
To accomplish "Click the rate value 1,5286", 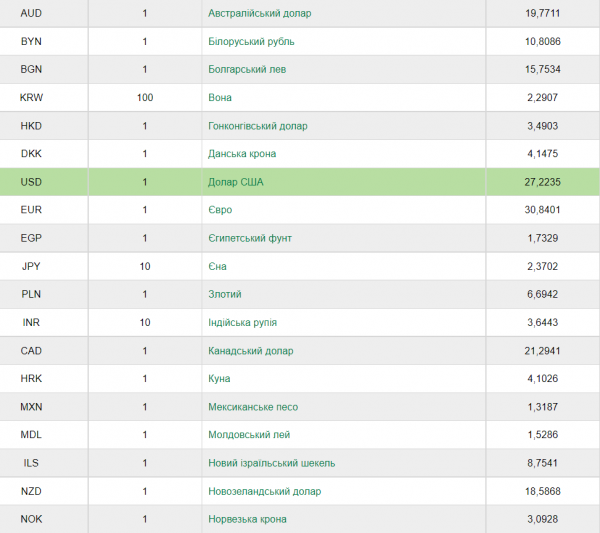I will 542,435.
